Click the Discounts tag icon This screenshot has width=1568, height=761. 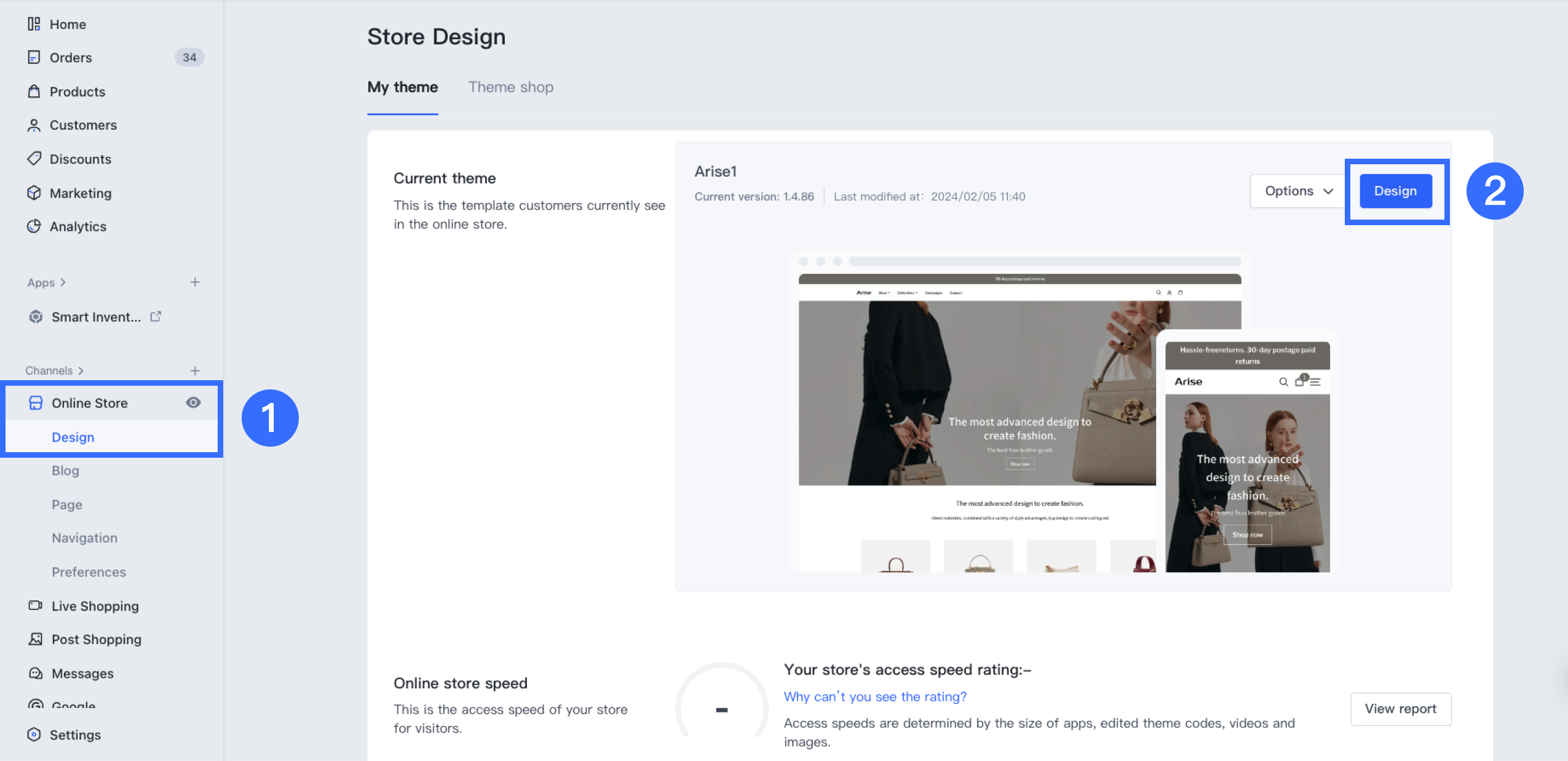[34, 159]
